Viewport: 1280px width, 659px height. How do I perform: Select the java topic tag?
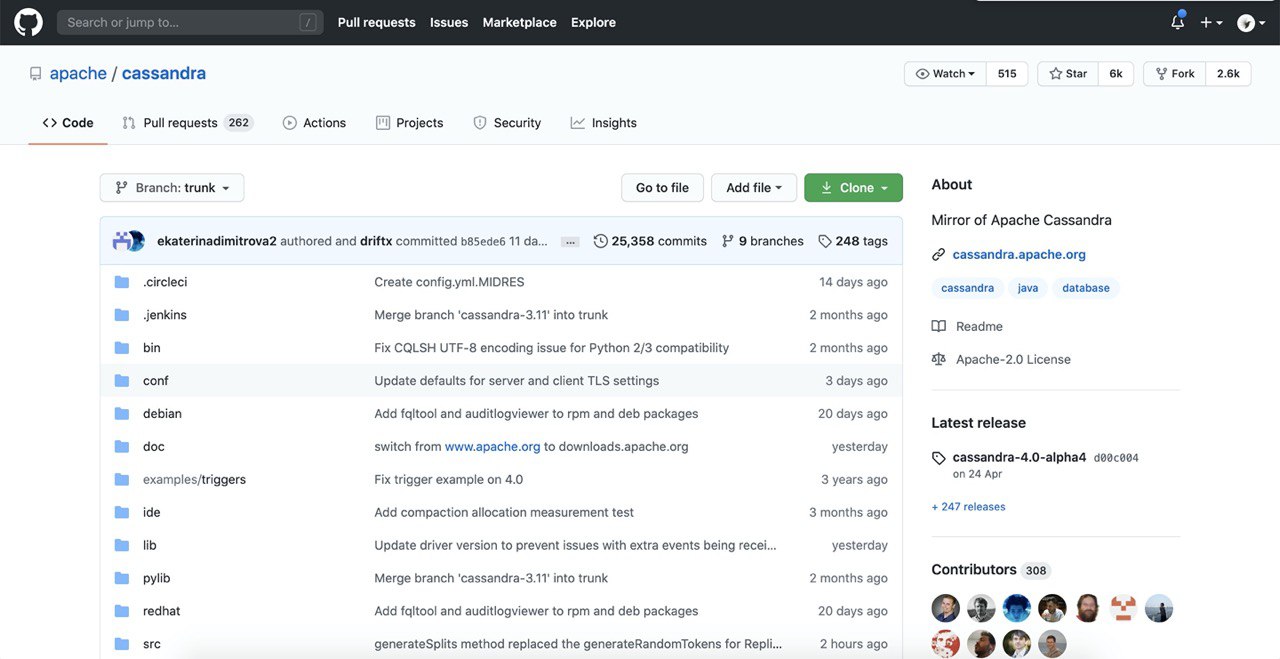point(1028,288)
